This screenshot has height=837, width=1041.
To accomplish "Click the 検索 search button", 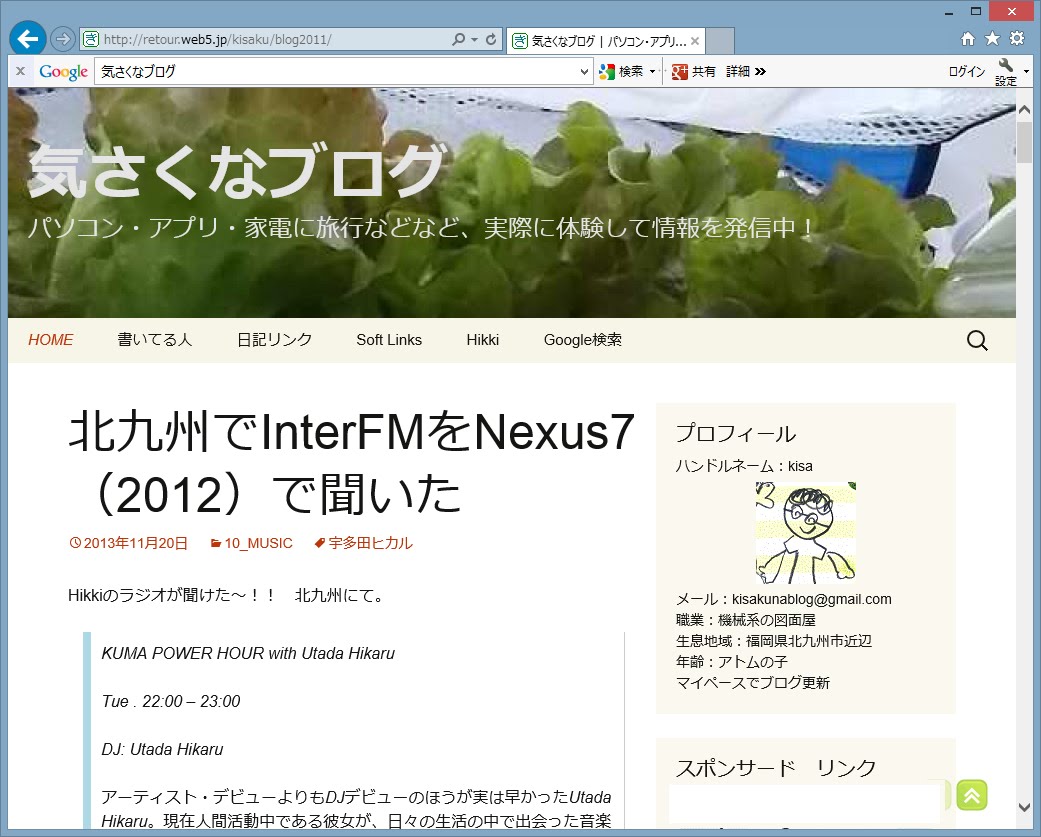I will click(621, 72).
